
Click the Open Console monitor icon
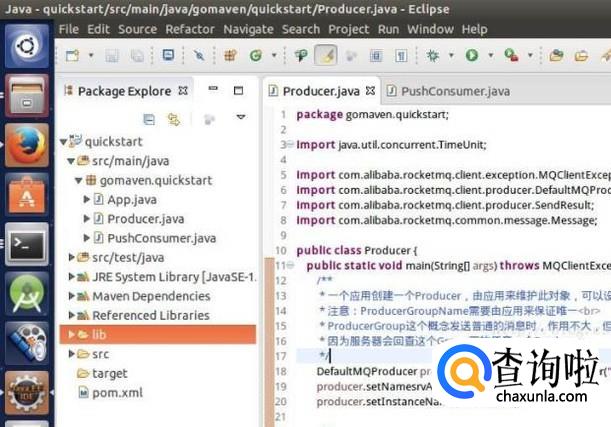(168, 55)
